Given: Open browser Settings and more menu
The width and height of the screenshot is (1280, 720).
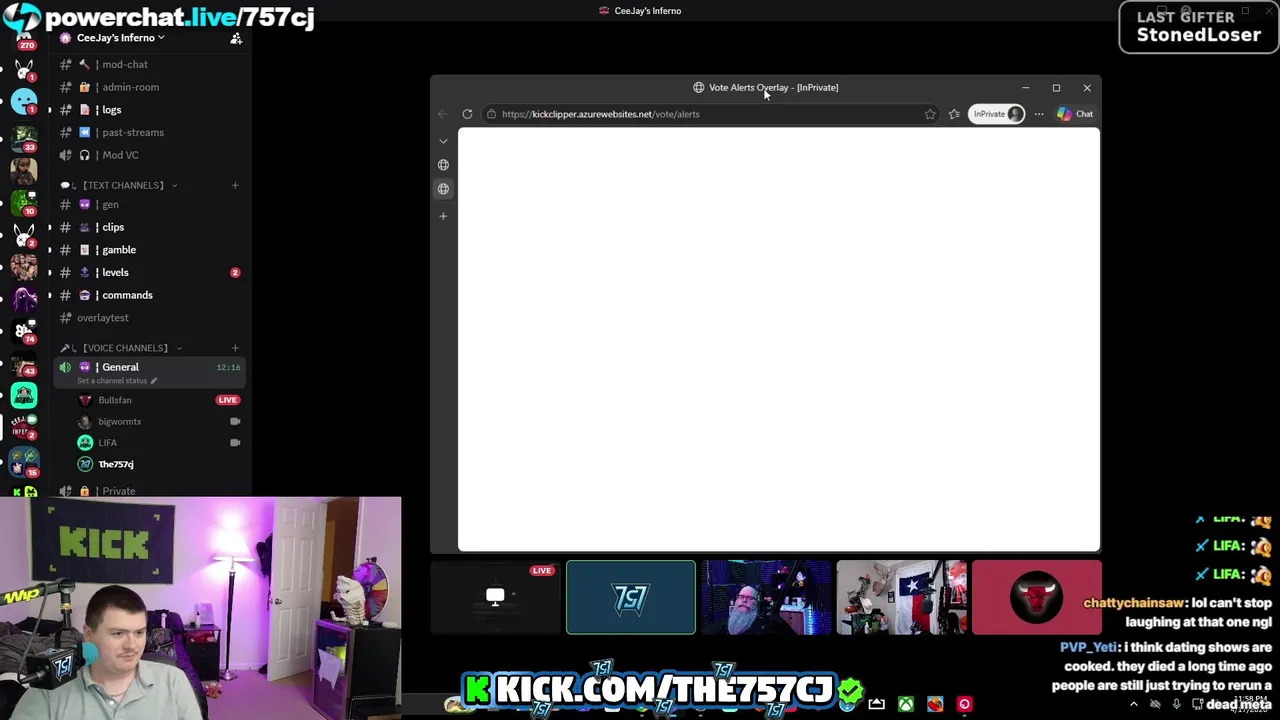Looking at the screenshot, I should [x=1039, y=114].
